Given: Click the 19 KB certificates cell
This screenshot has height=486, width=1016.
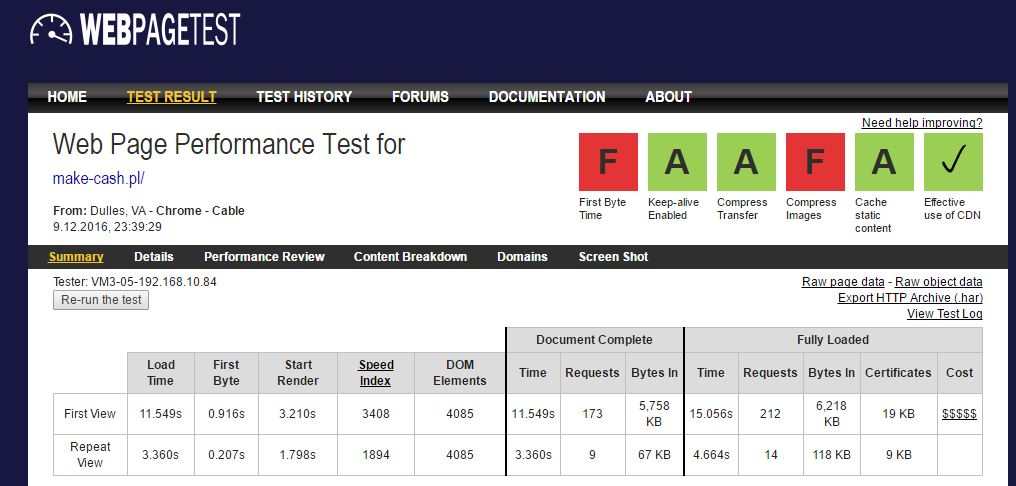Looking at the screenshot, I should (x=898, y=414).
